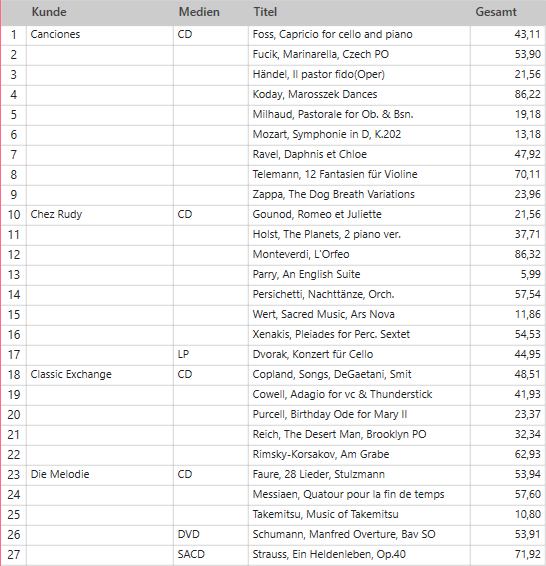Select title Monteverdi, L'Orfeo

[359, 255]
